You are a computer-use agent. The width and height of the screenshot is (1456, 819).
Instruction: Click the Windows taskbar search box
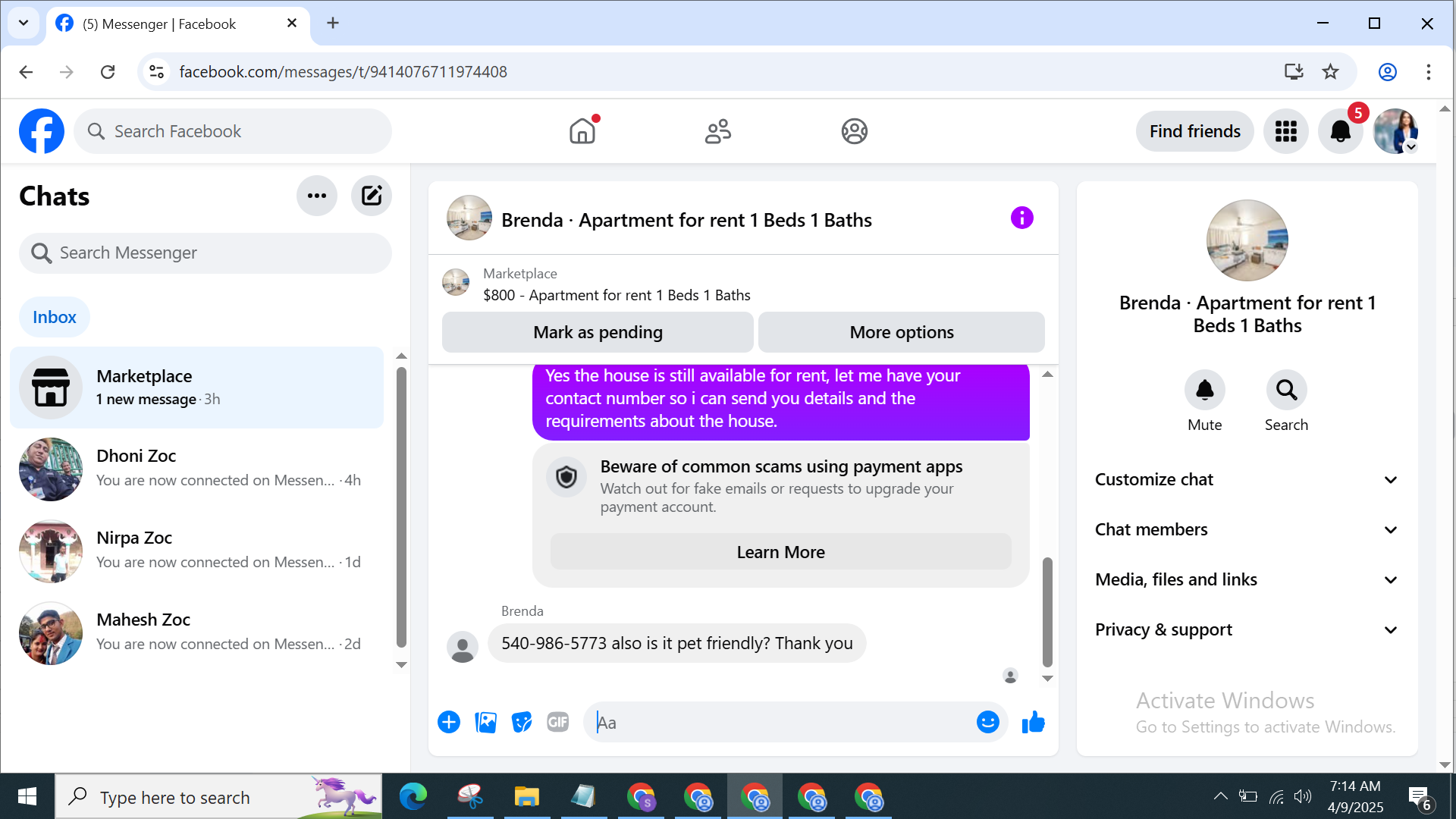[x=219, y=796]
